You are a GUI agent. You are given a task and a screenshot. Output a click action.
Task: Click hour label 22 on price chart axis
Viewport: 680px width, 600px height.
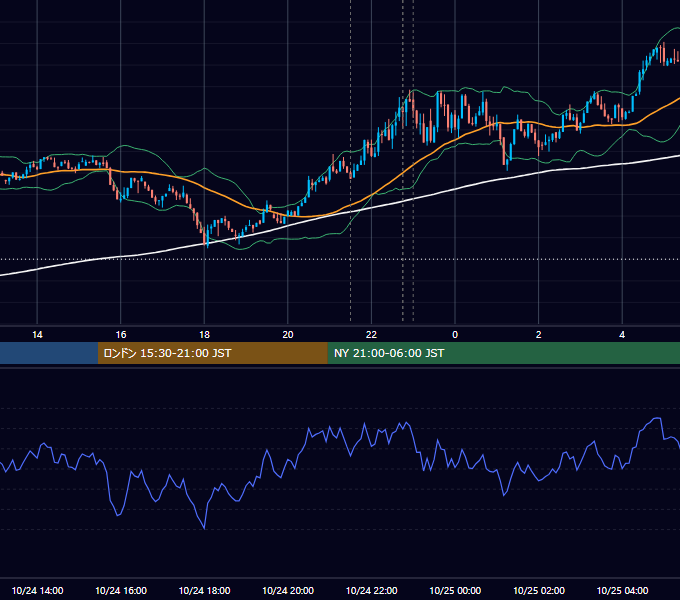click(x=371, y=335)
